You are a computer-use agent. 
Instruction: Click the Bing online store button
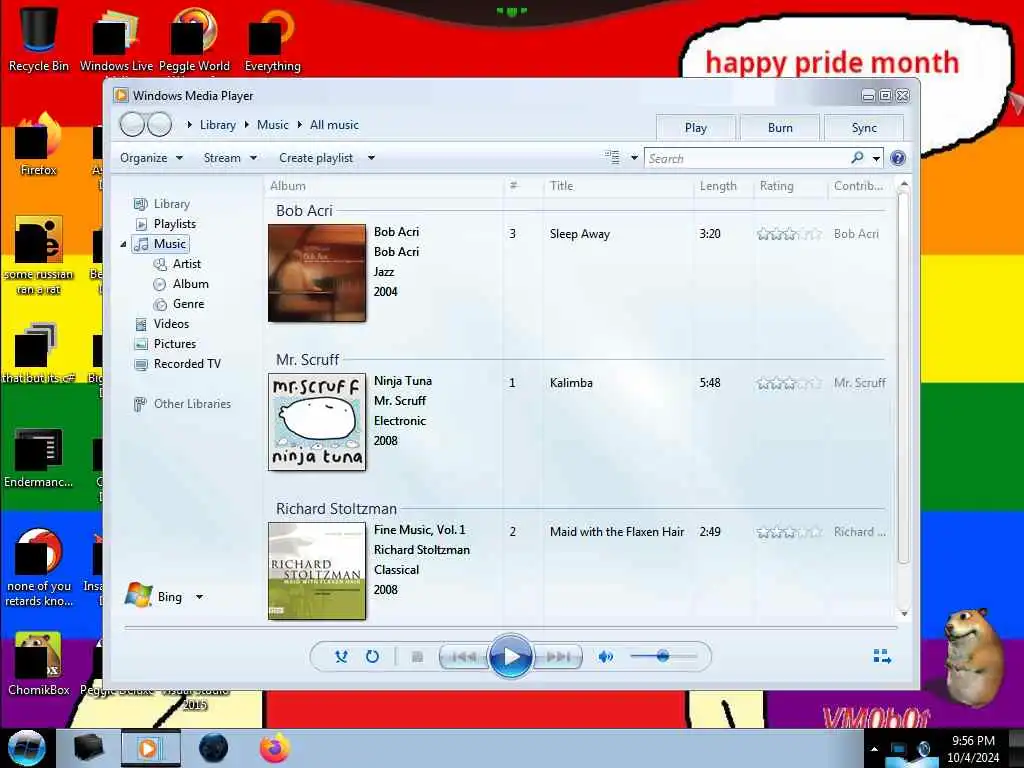click(154, 596)
